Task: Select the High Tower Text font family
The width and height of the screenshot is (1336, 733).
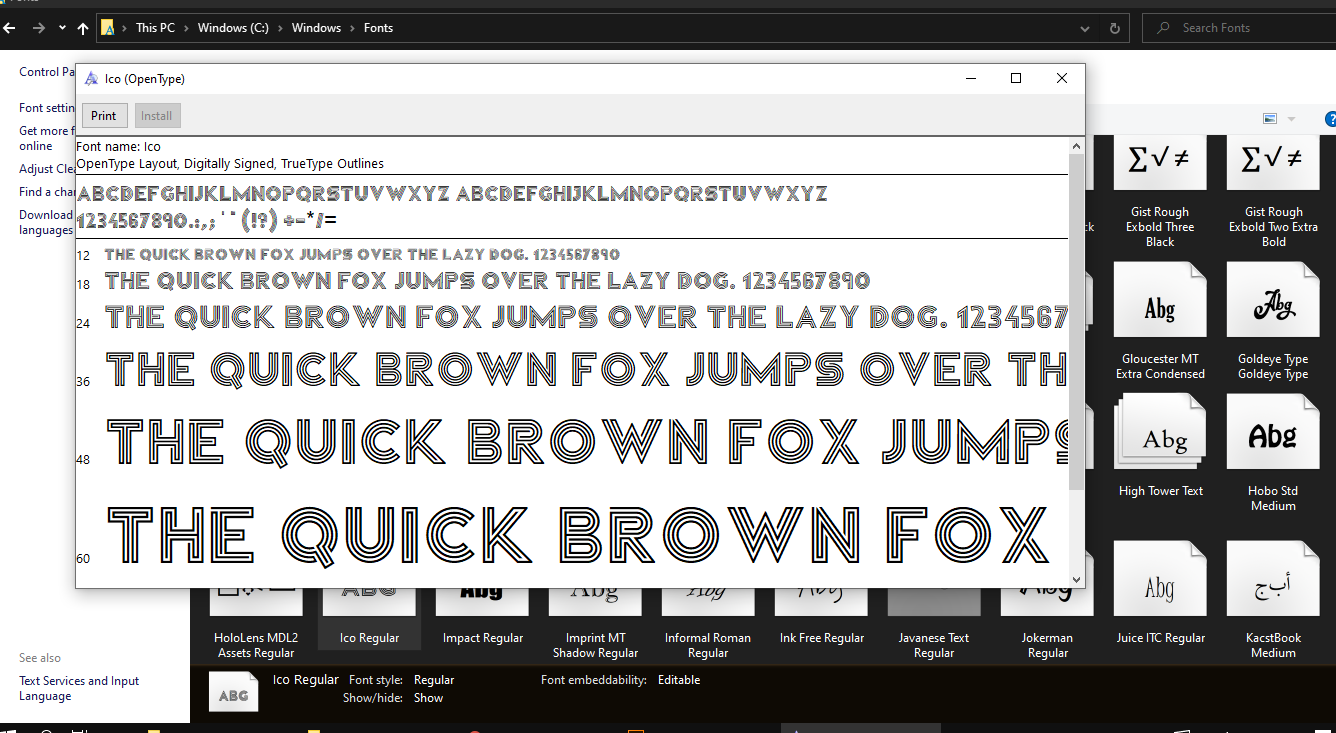Action: click(x=1160, y=446)
